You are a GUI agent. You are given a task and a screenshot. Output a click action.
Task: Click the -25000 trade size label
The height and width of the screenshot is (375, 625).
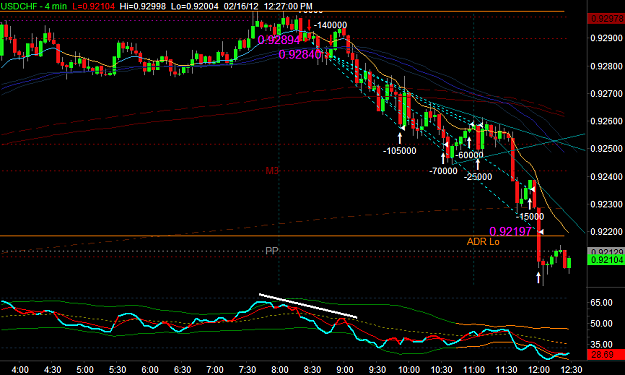coord(478,177)
